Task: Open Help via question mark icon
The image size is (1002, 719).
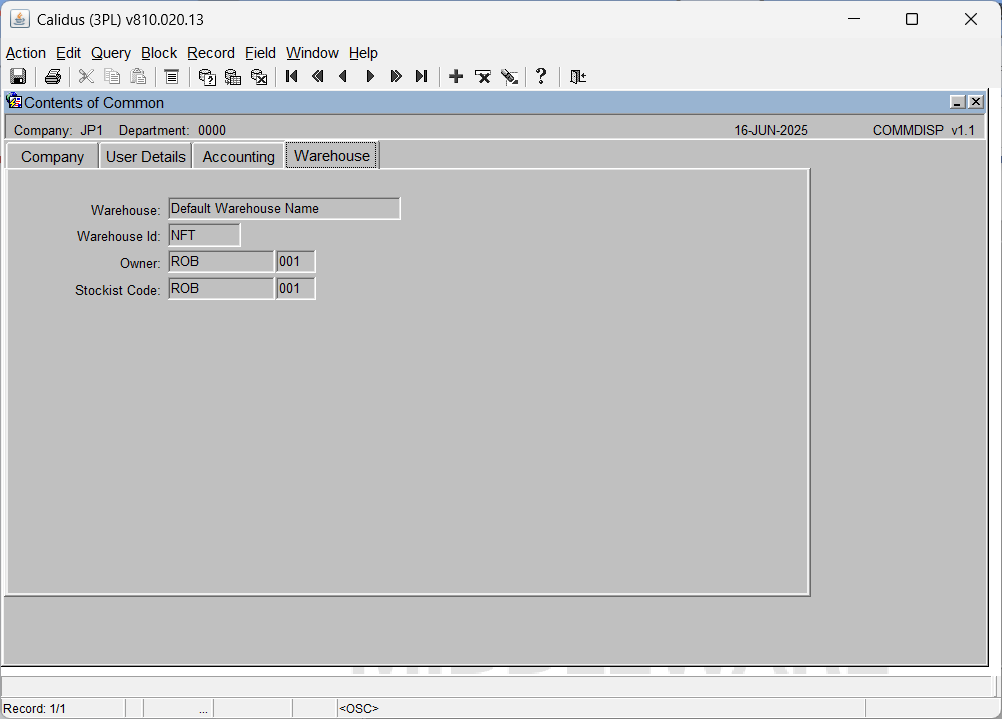Action: (x=541, y=77)
